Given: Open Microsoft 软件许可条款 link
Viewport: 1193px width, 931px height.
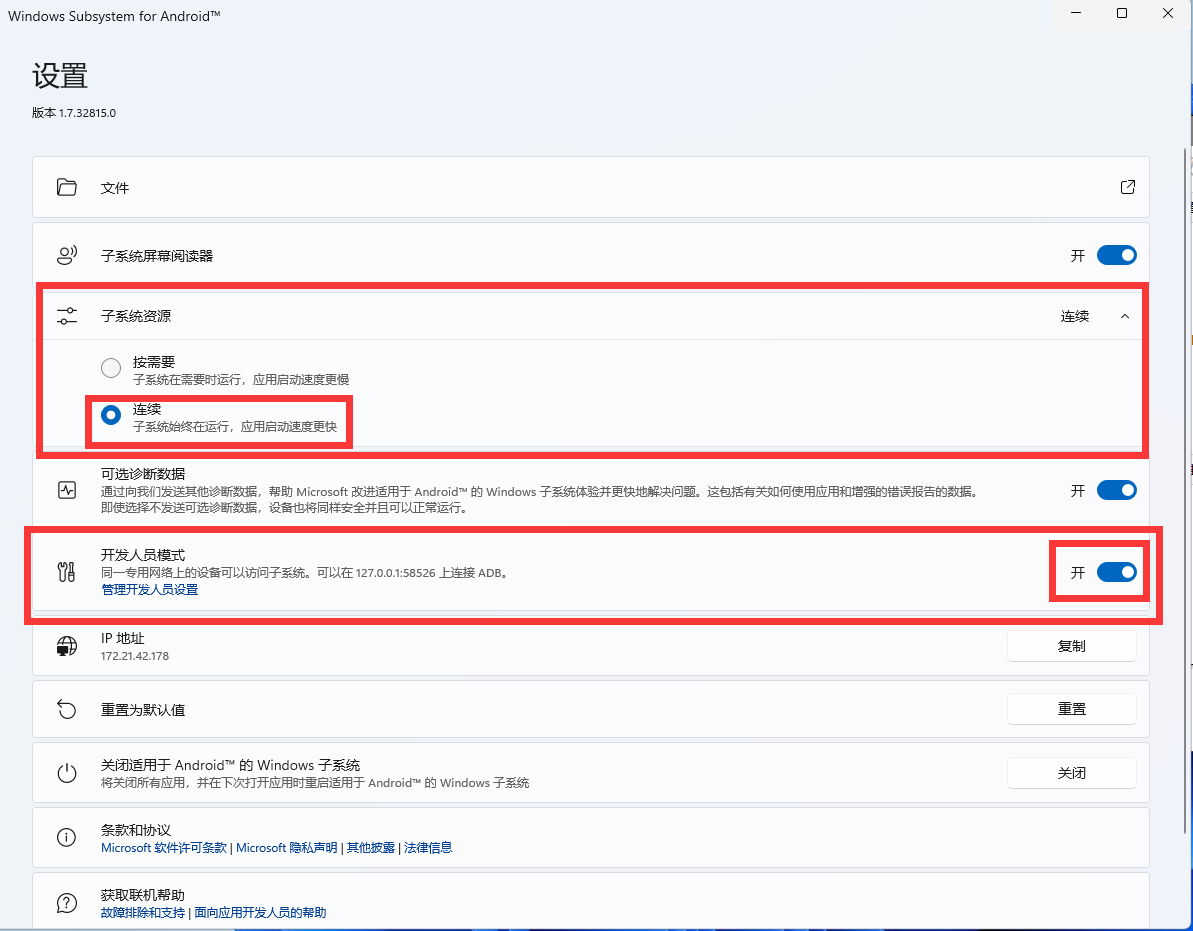Looking at the screenshot, I should coord(164,847).
